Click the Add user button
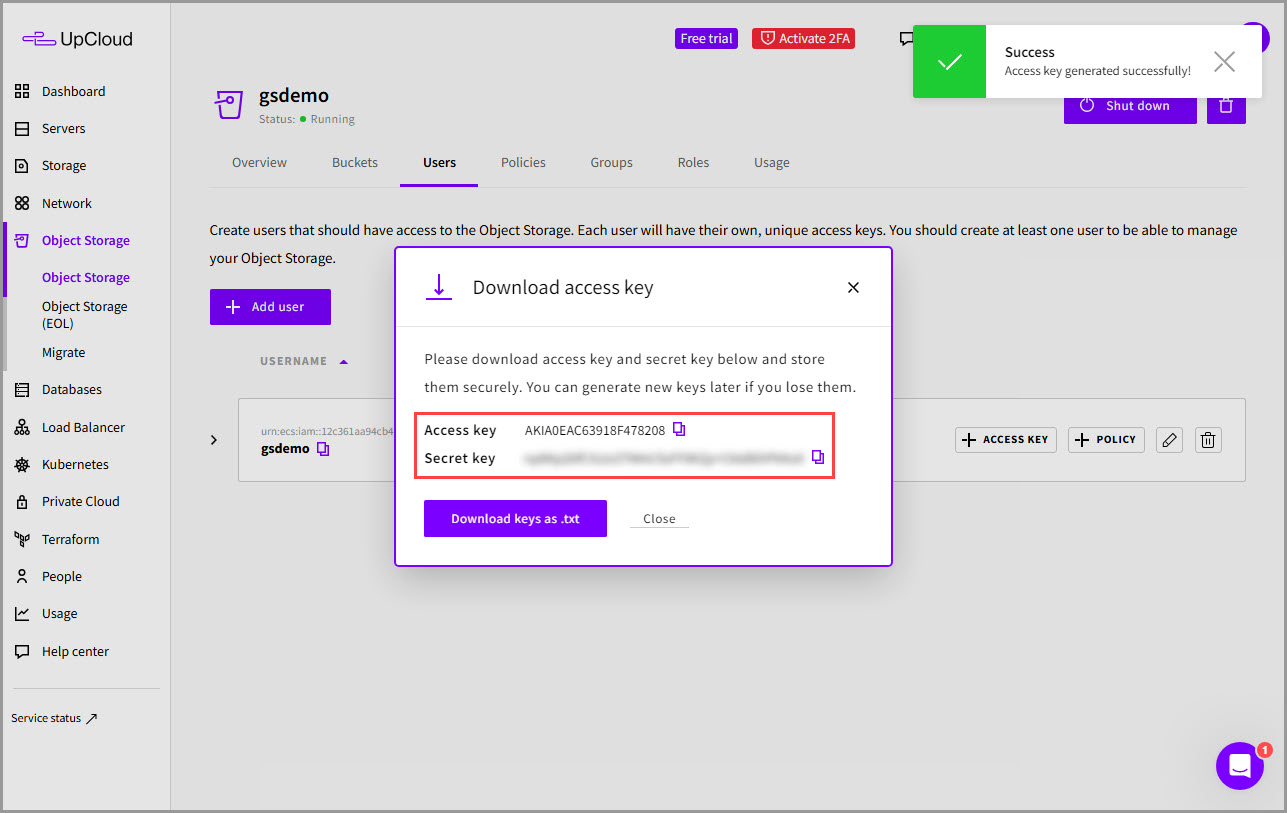 pos(270,307)
